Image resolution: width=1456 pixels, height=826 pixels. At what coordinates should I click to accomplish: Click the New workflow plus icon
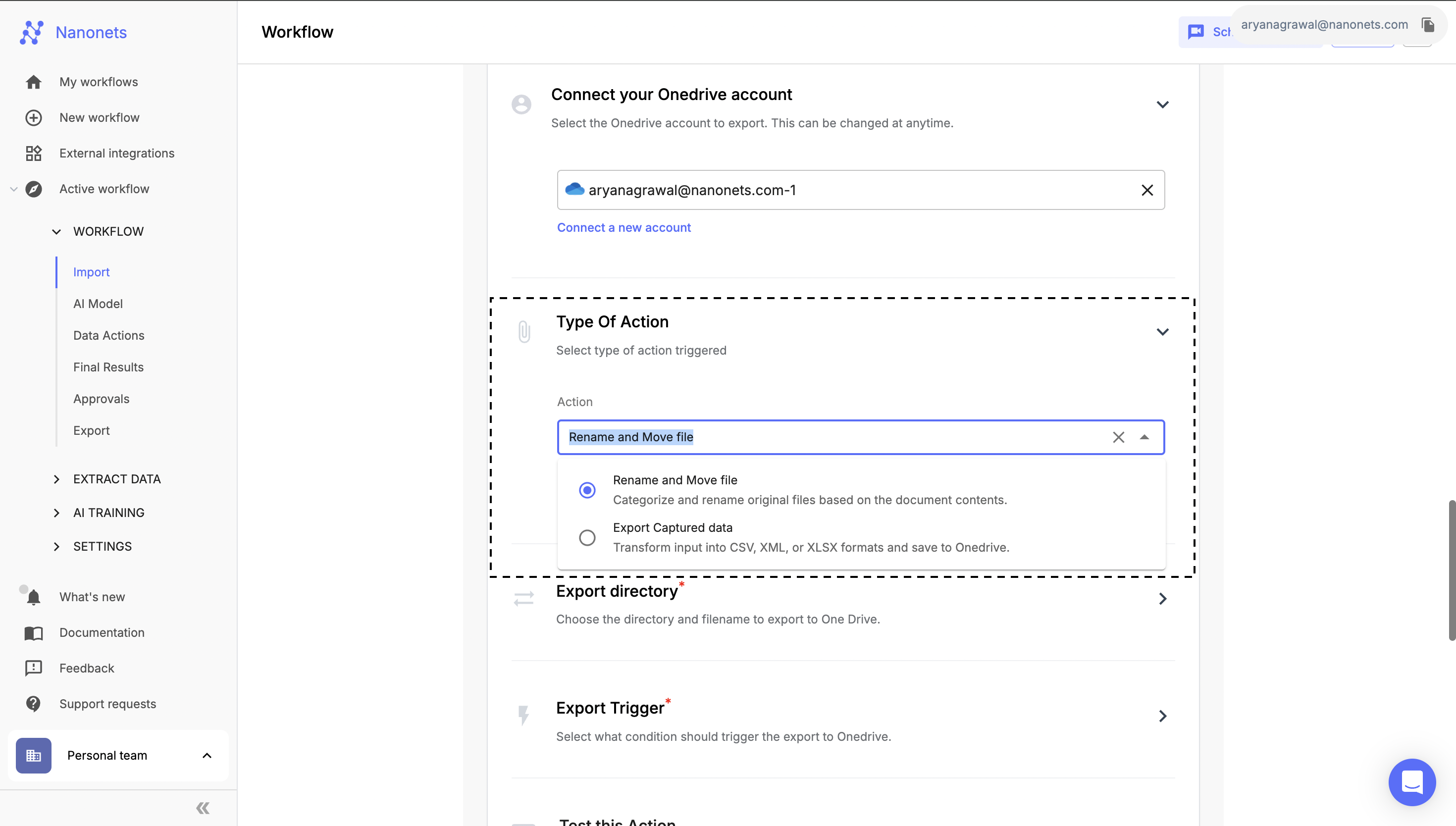point(34,117)
